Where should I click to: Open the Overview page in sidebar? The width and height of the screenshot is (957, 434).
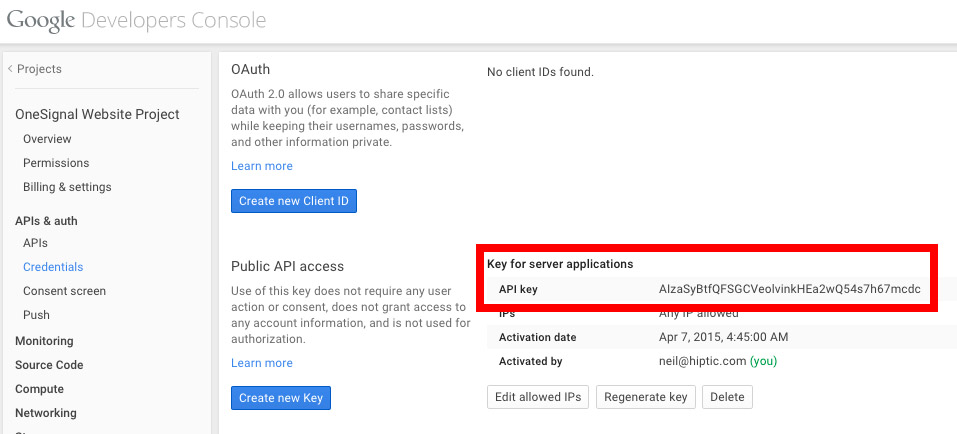click(47, 139)
